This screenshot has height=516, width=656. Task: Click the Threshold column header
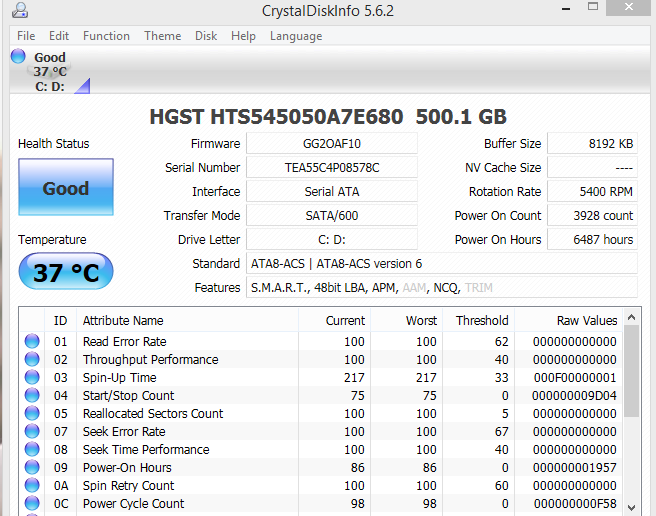tap(479, 321)
